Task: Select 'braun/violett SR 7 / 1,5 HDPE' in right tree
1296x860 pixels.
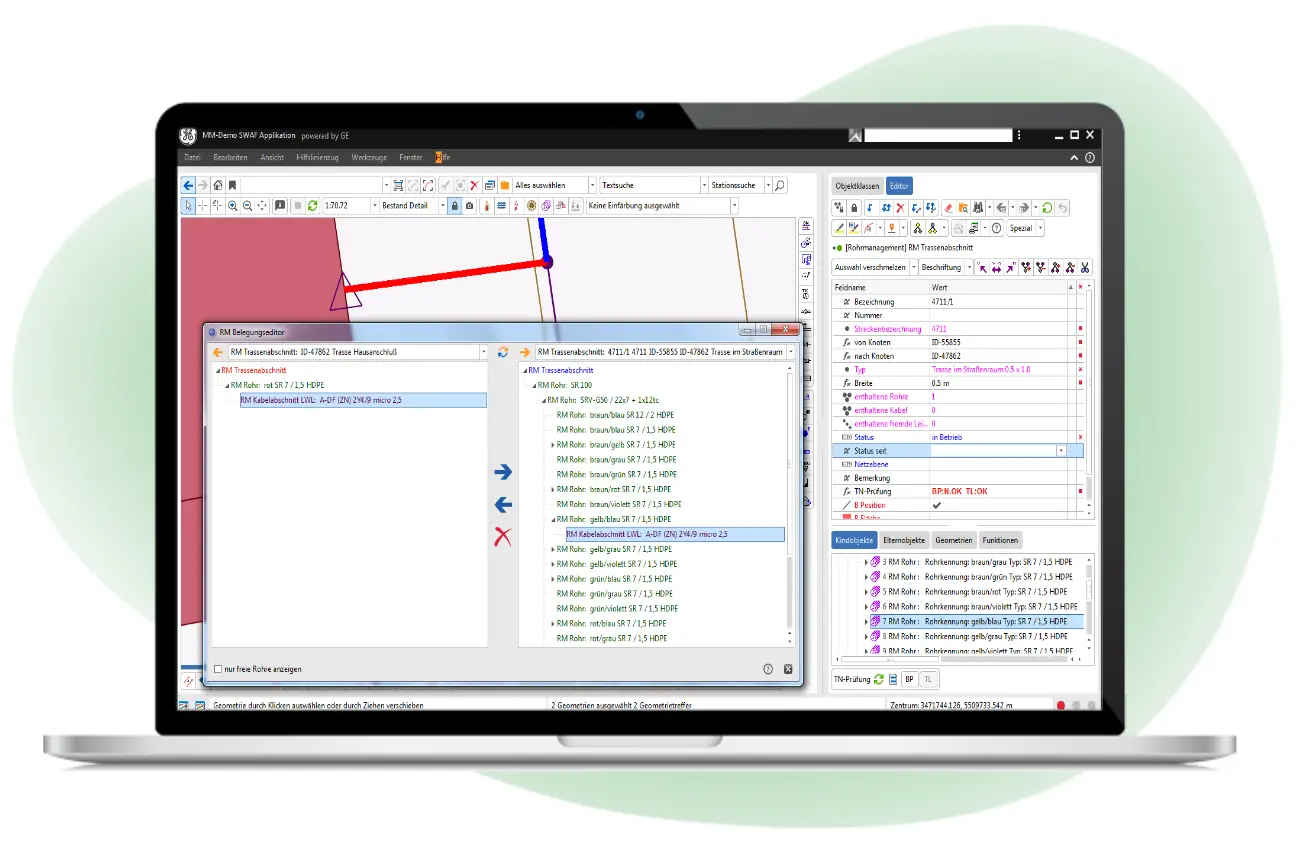Action: pyautogui.click(x=619, y=505)
